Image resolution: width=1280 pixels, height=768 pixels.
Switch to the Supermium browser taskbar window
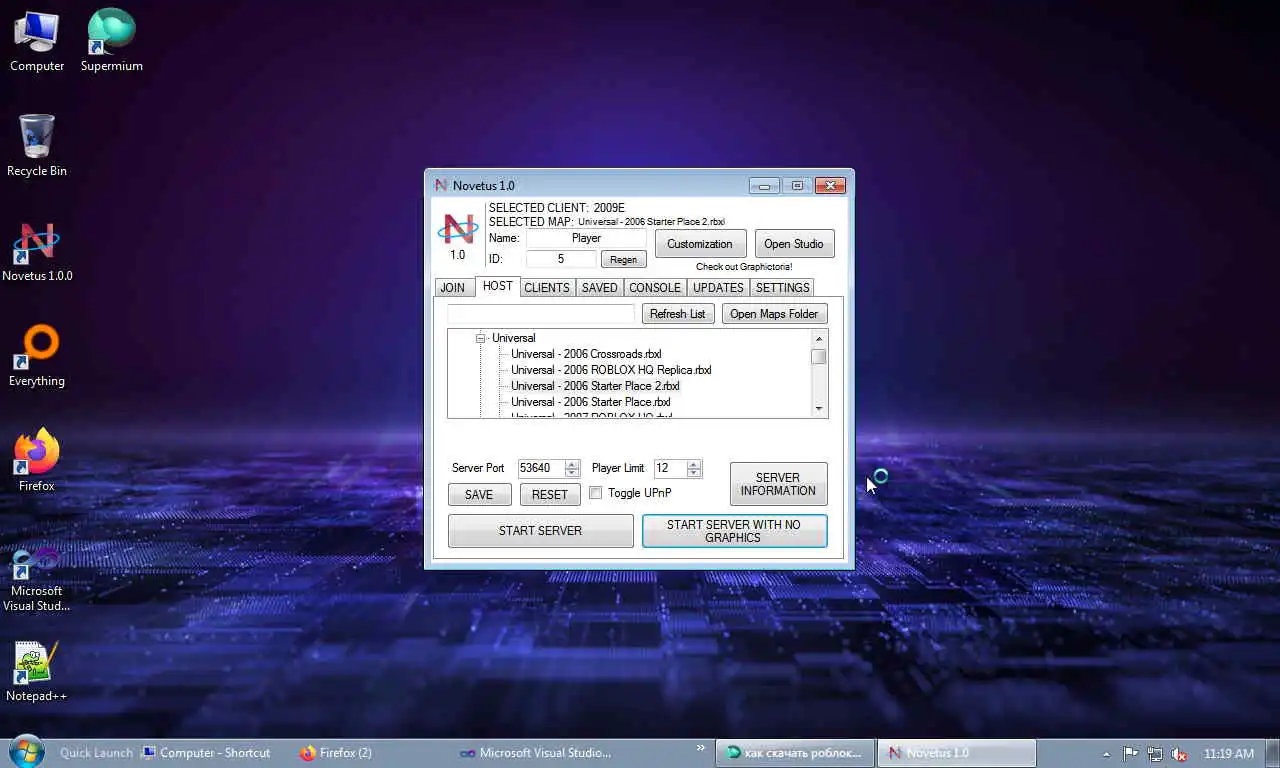click(795, 753)
